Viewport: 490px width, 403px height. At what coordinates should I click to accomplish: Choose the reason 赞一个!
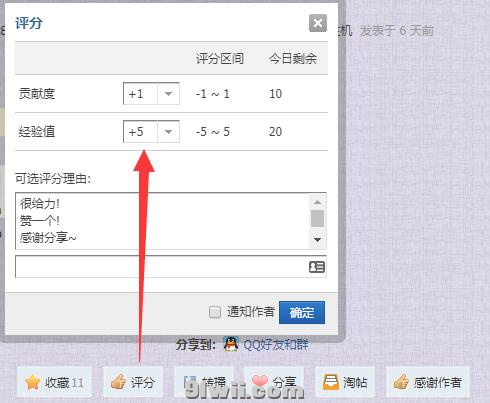click(40, 220)
